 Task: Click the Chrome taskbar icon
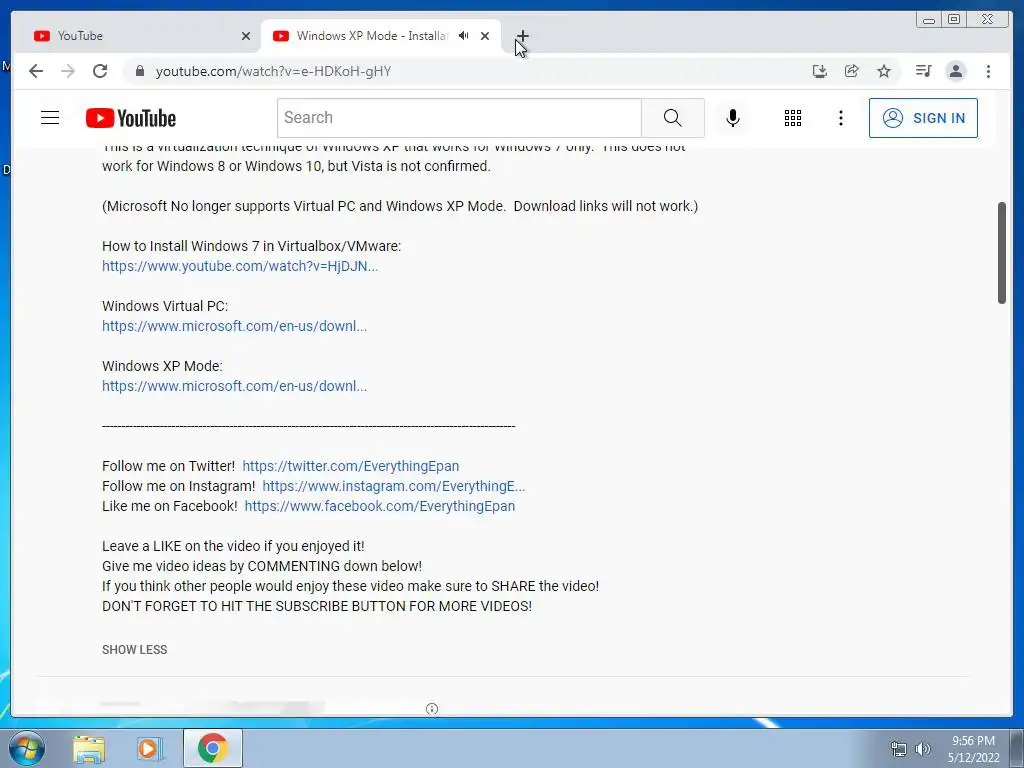212,748
